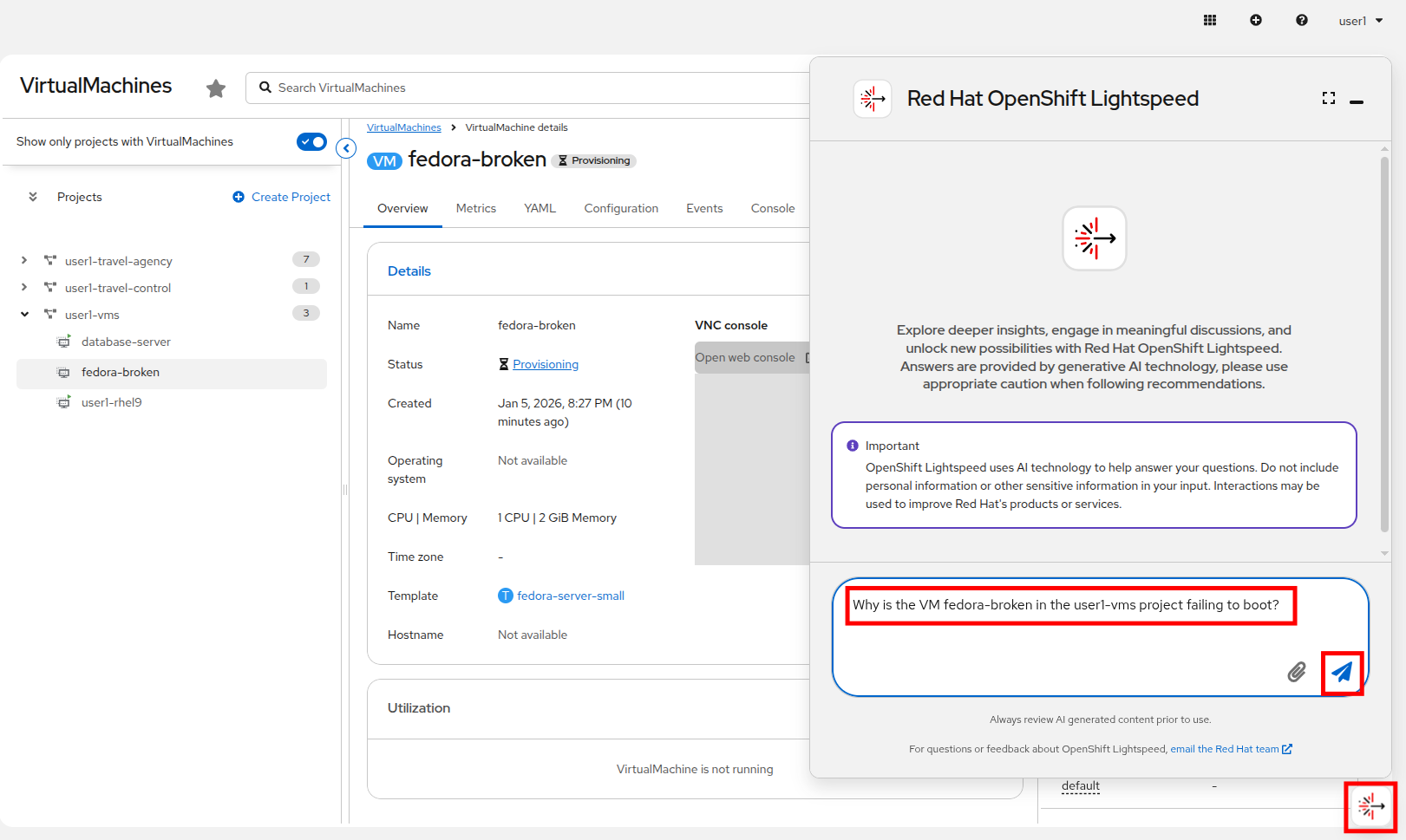Attach a file to the chat prompt
The width and height of the screenshot is (1406, 840).
point(1296,672)
